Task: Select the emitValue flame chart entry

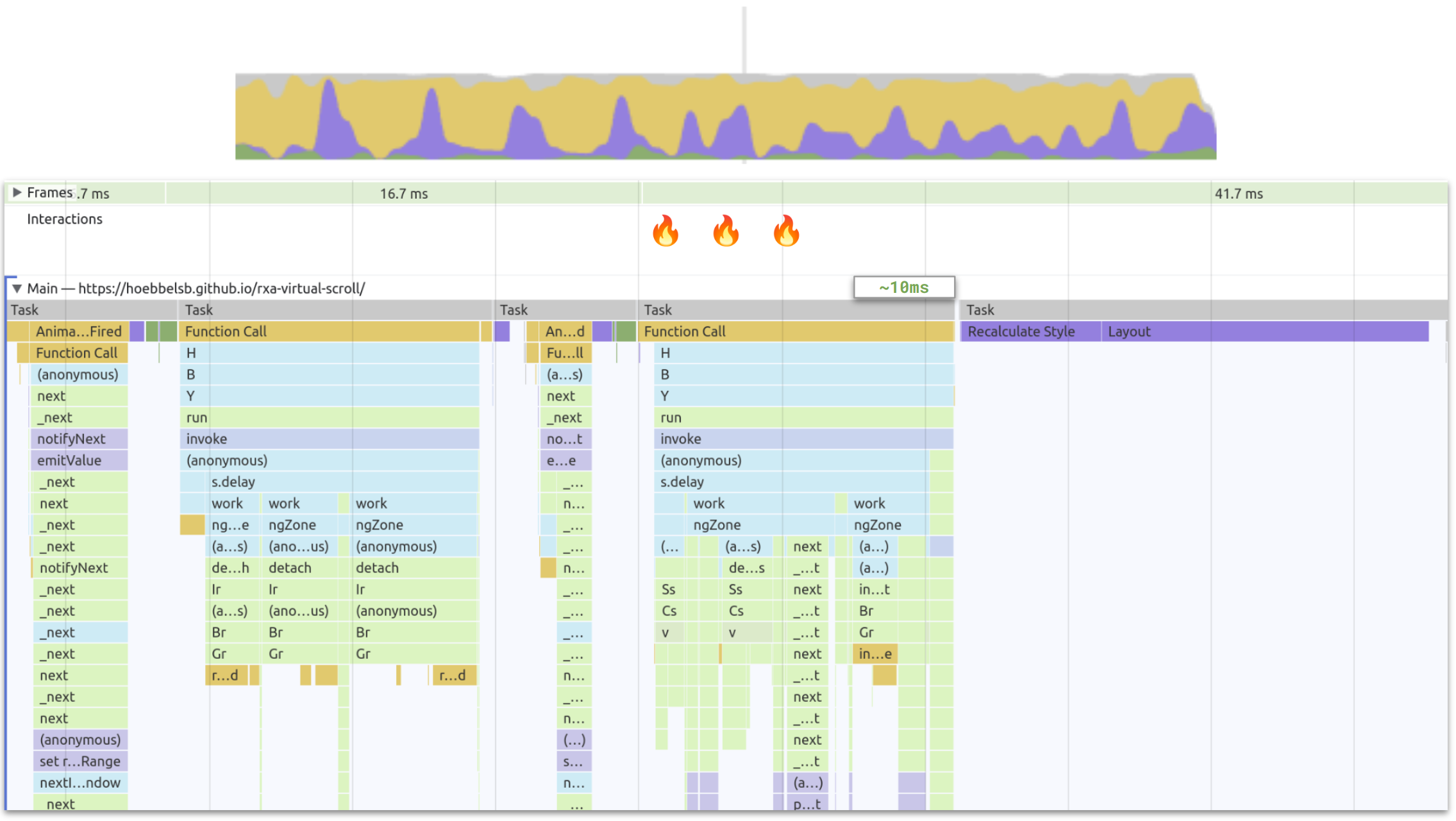Action: tap(78, 460)
